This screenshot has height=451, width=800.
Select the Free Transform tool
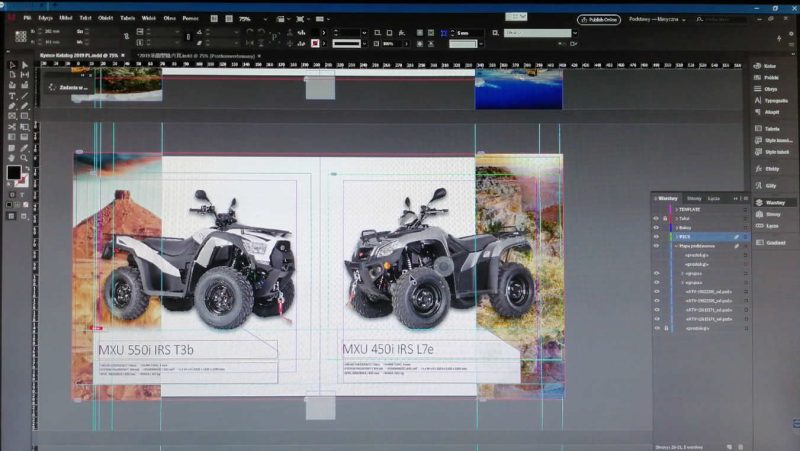24,127
